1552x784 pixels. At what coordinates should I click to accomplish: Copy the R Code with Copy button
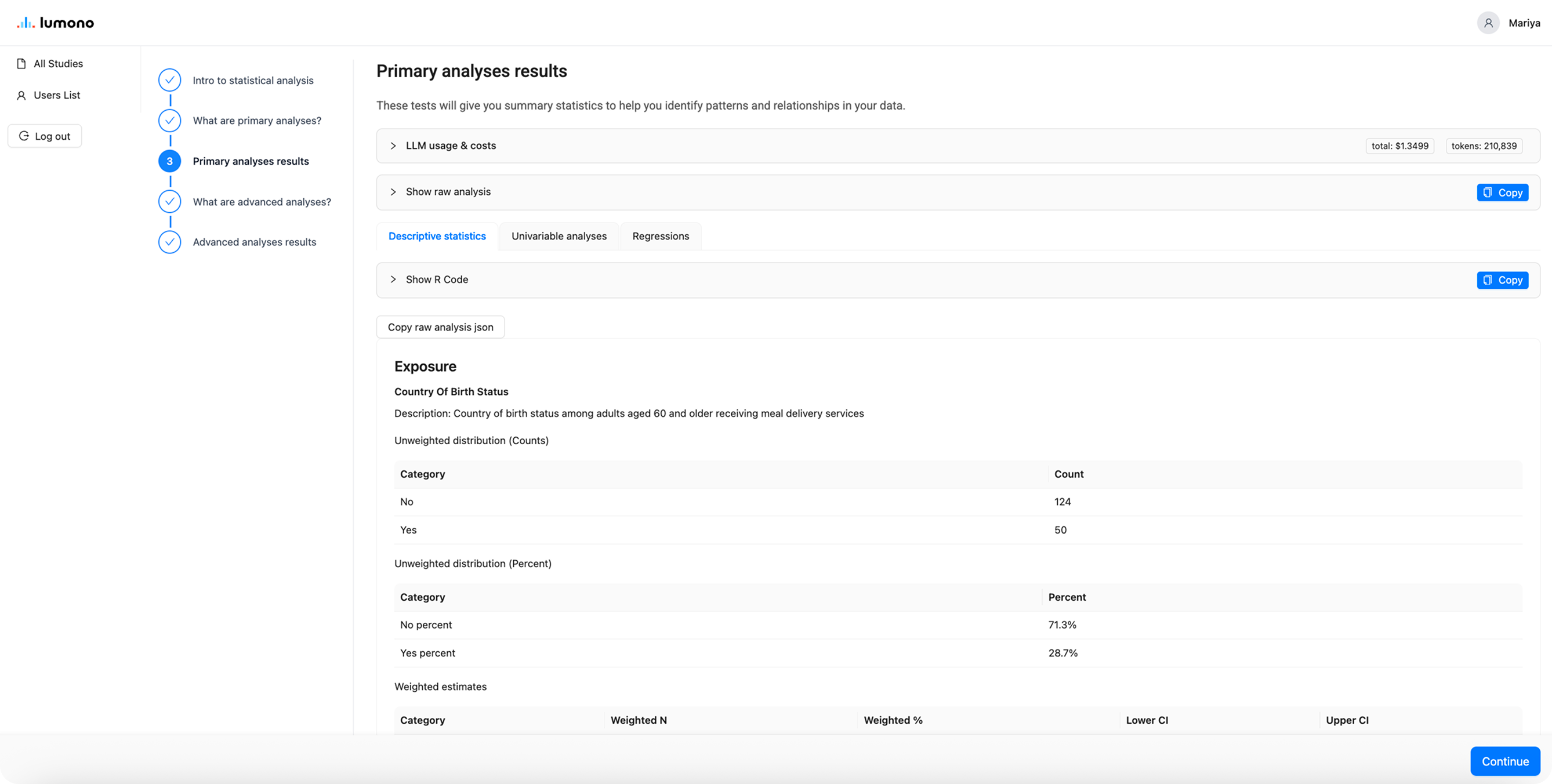1502,280
